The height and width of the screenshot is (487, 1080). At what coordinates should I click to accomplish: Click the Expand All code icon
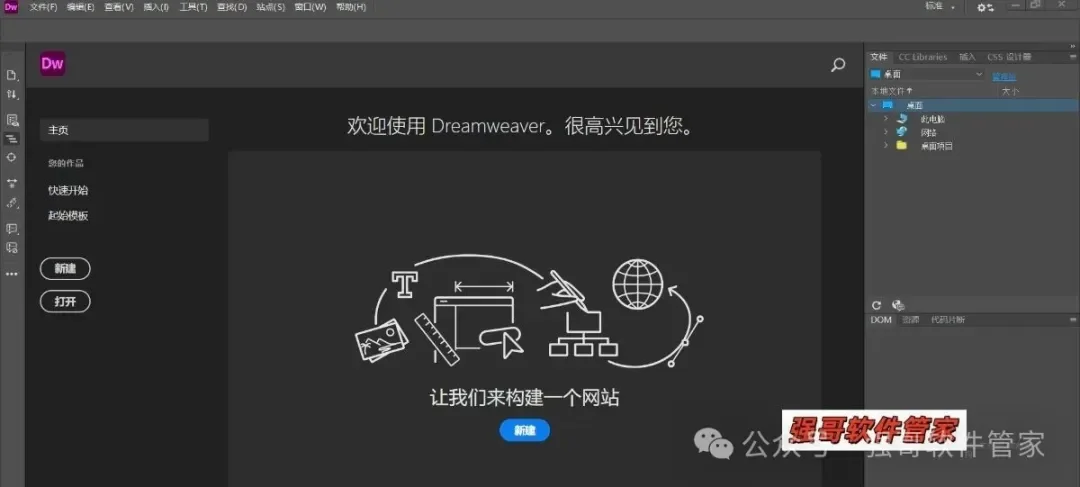[12, 183]
